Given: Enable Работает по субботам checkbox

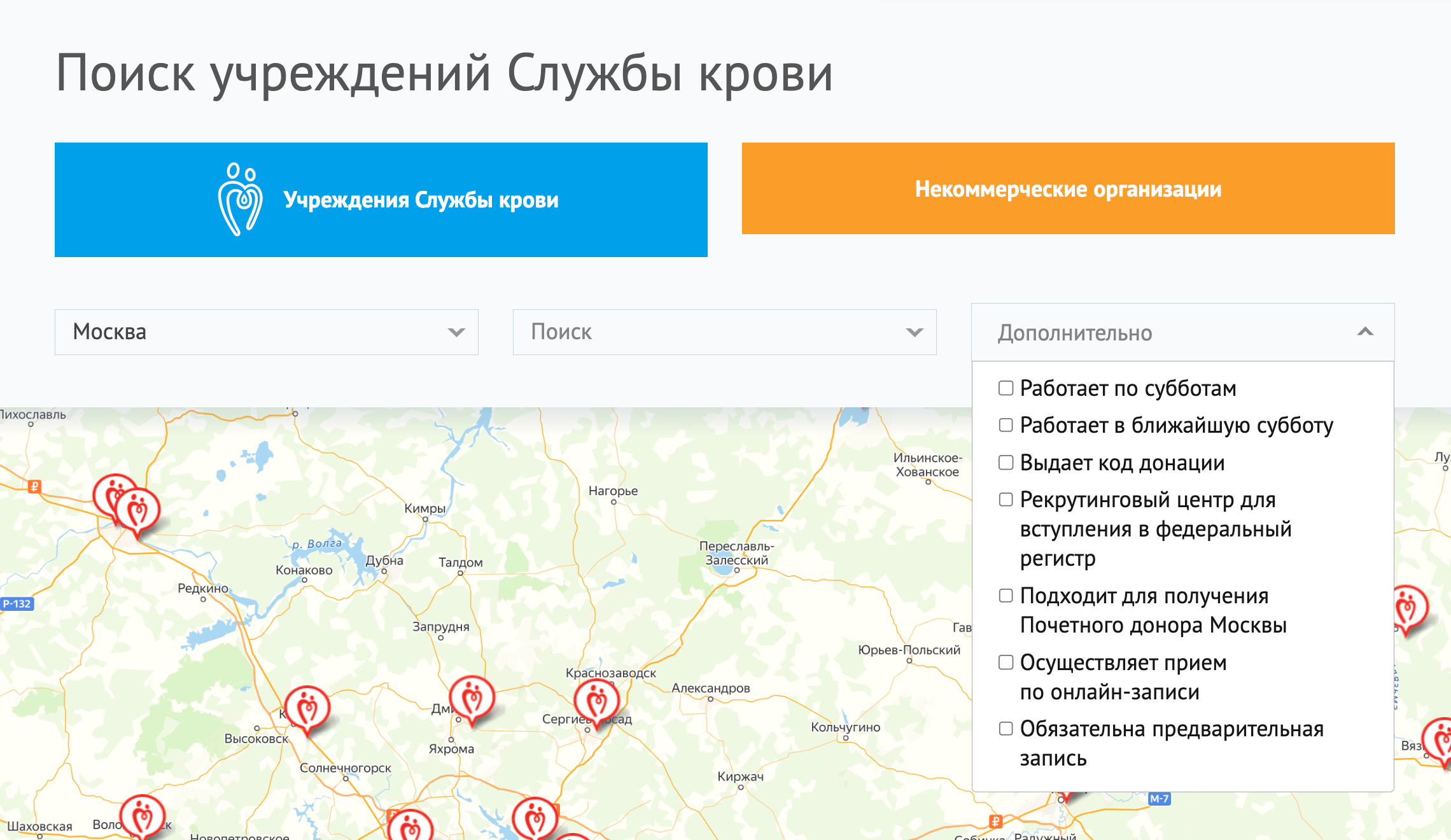Looking at the screenshot, I should [x=1006, y=388].
